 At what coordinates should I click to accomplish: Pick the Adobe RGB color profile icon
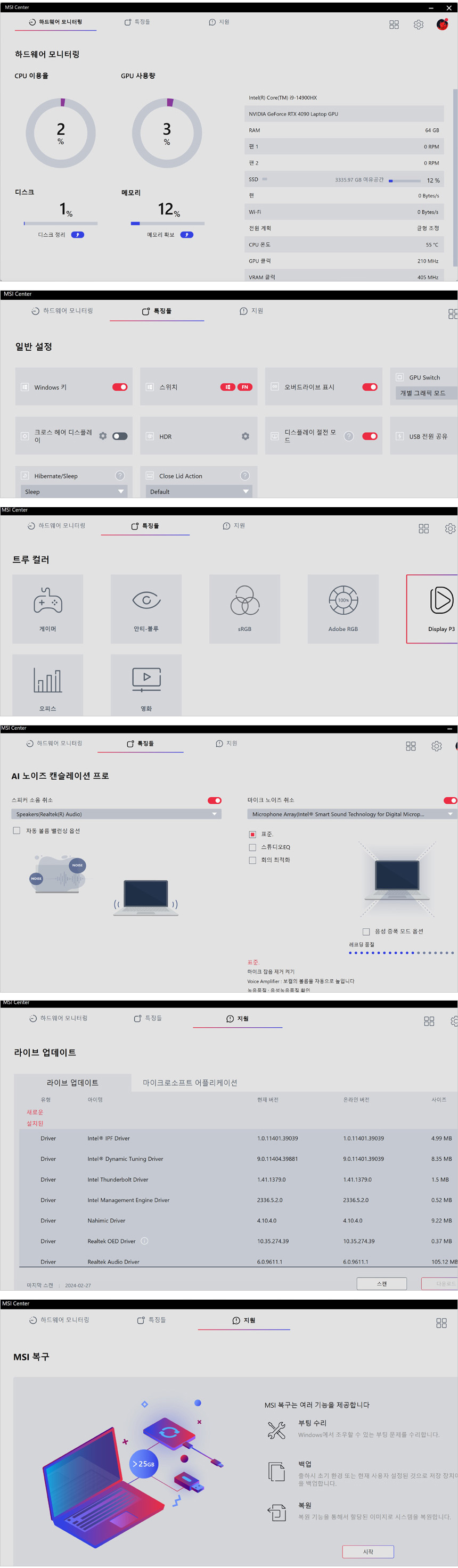[x=343, y=601]
